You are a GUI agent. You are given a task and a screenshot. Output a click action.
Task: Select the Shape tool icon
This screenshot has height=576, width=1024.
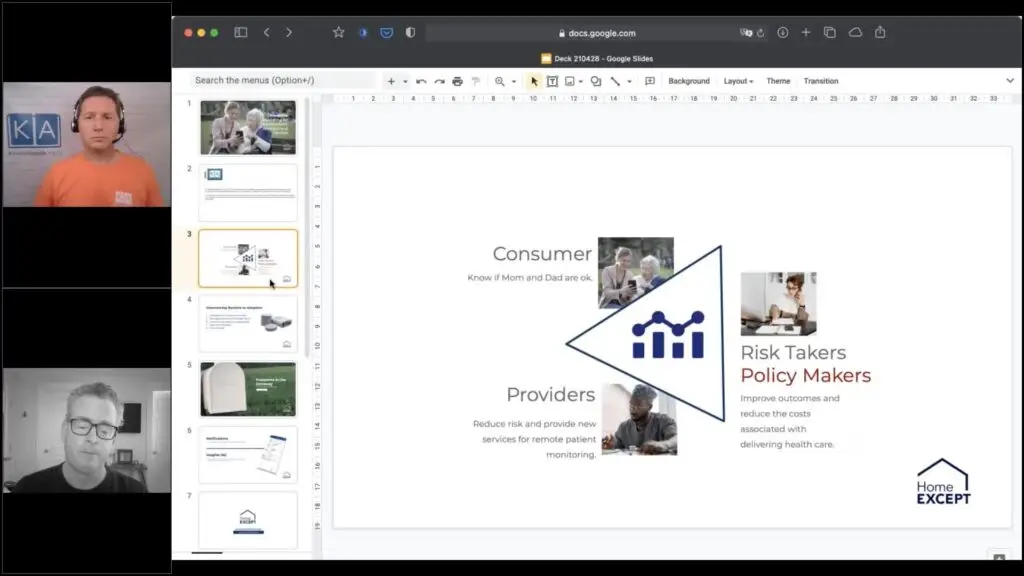(x=595, y=81)
